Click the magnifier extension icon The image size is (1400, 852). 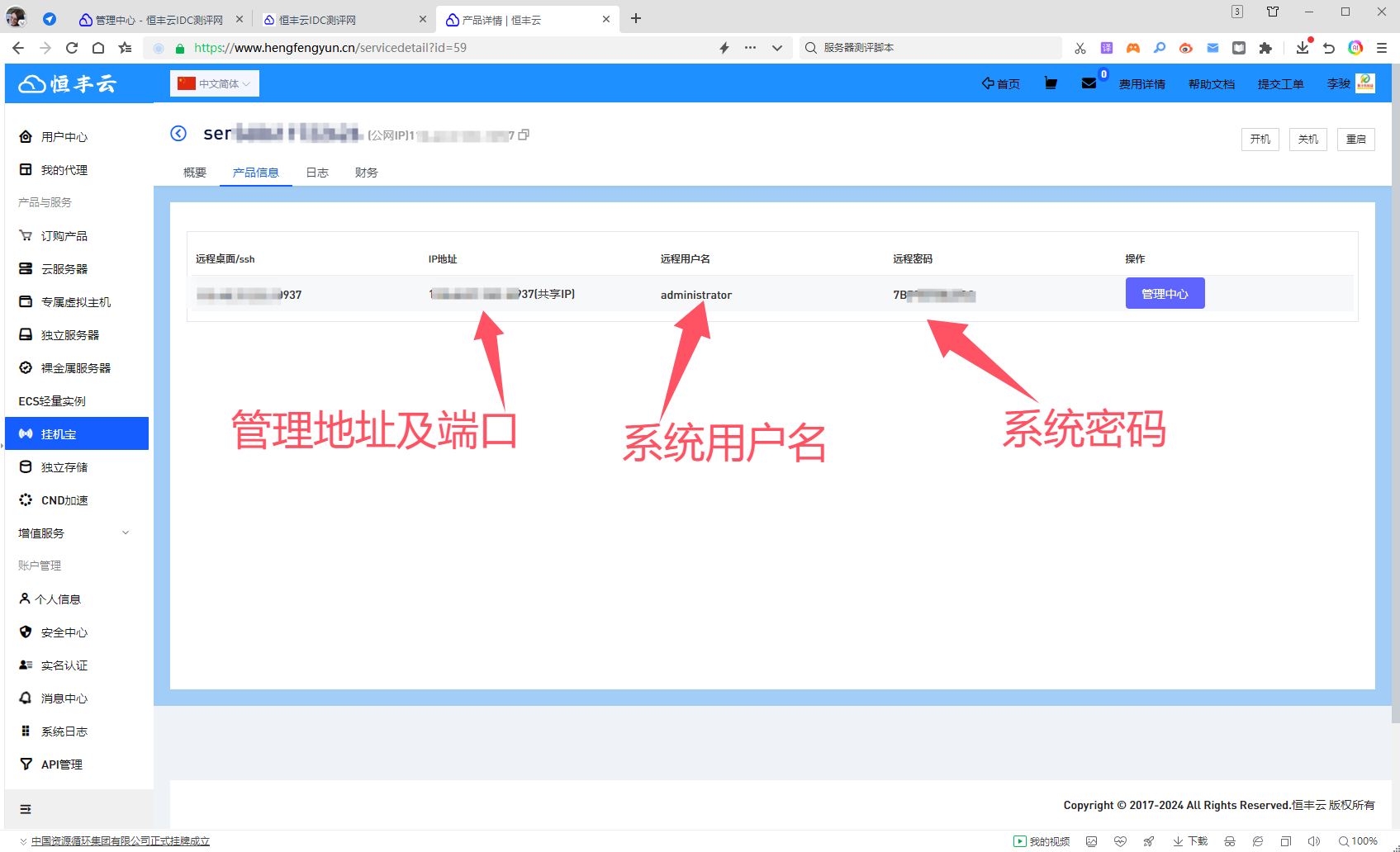pos(1160,48)
